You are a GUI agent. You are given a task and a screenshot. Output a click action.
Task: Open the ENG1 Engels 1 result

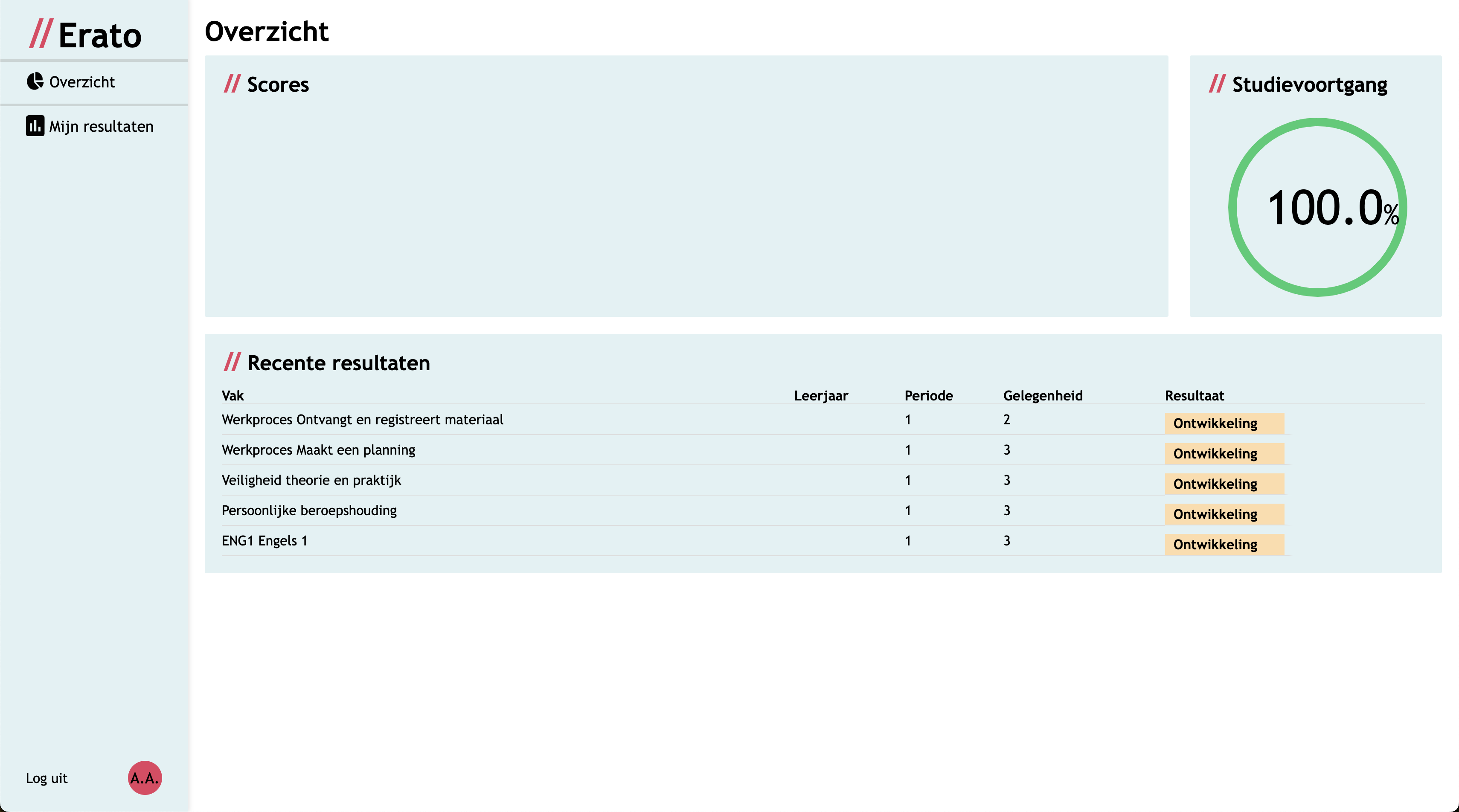pos(264,541)
